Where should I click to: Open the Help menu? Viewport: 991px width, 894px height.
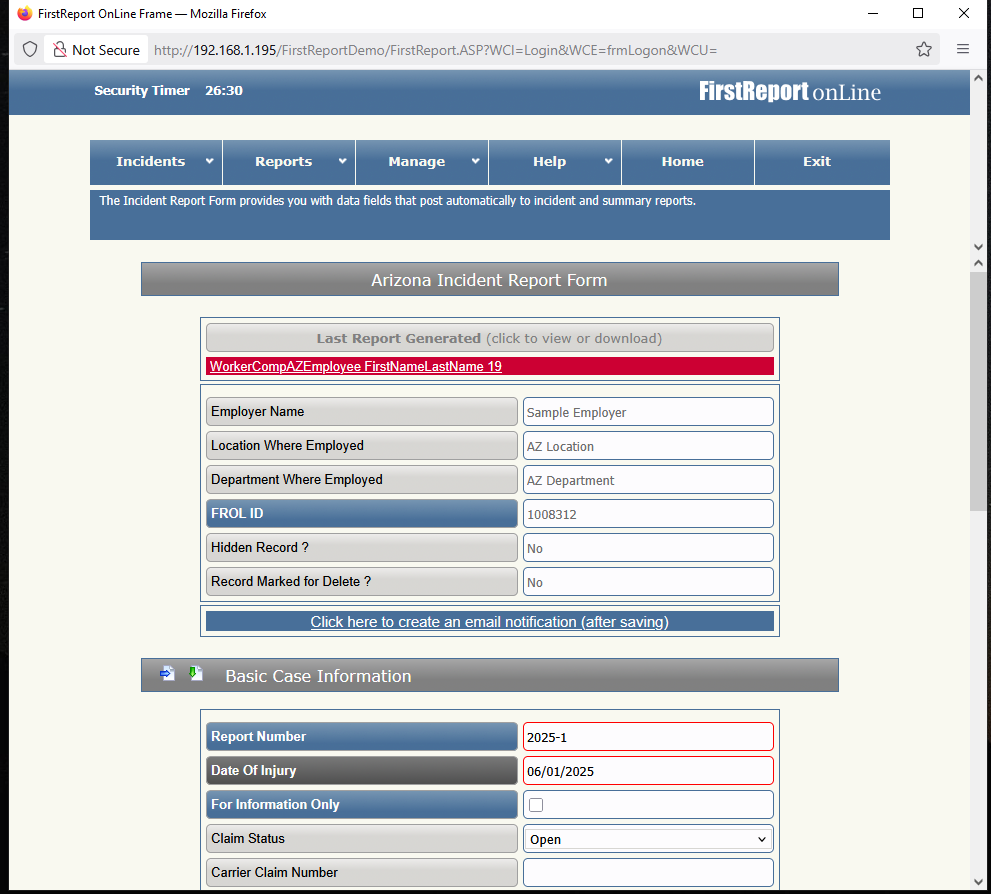pos(554,162)
